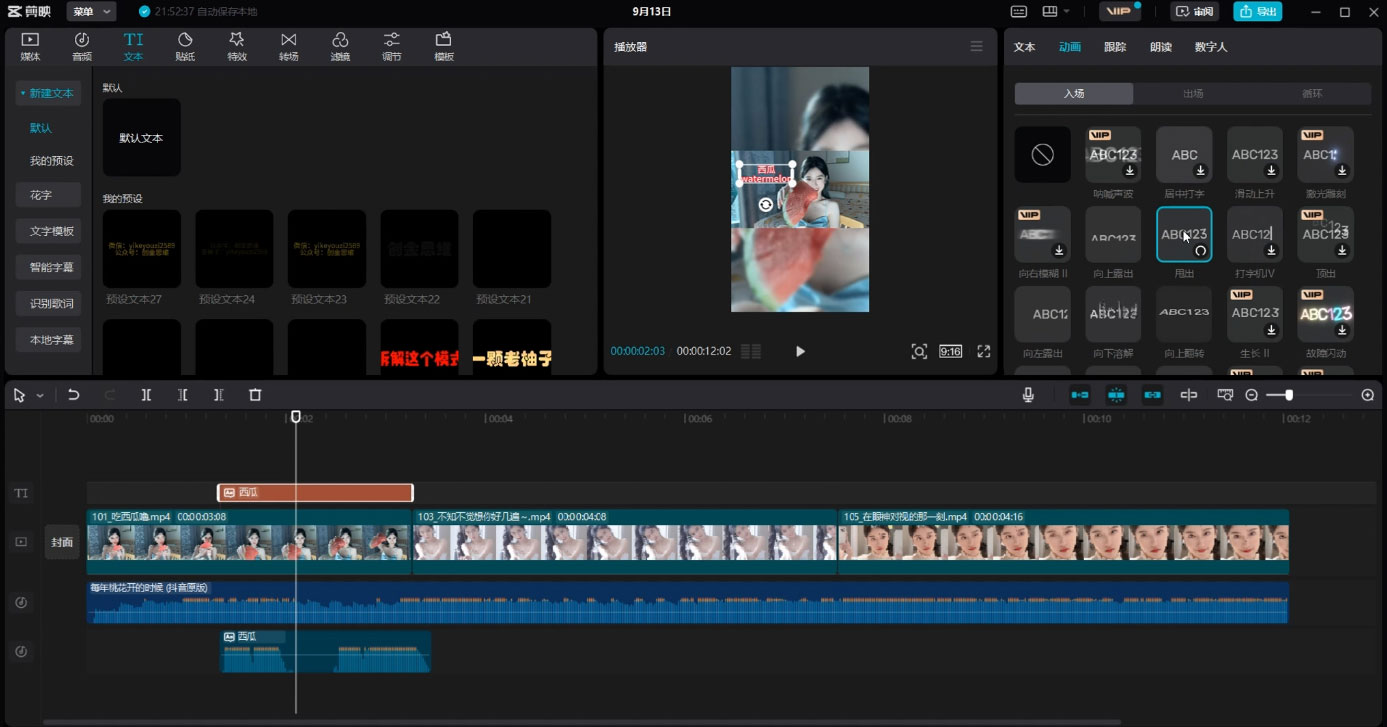Screen dimensions: 1387x727
Task: Click the timeline zoom slider handle
Action: point(1289,395)
